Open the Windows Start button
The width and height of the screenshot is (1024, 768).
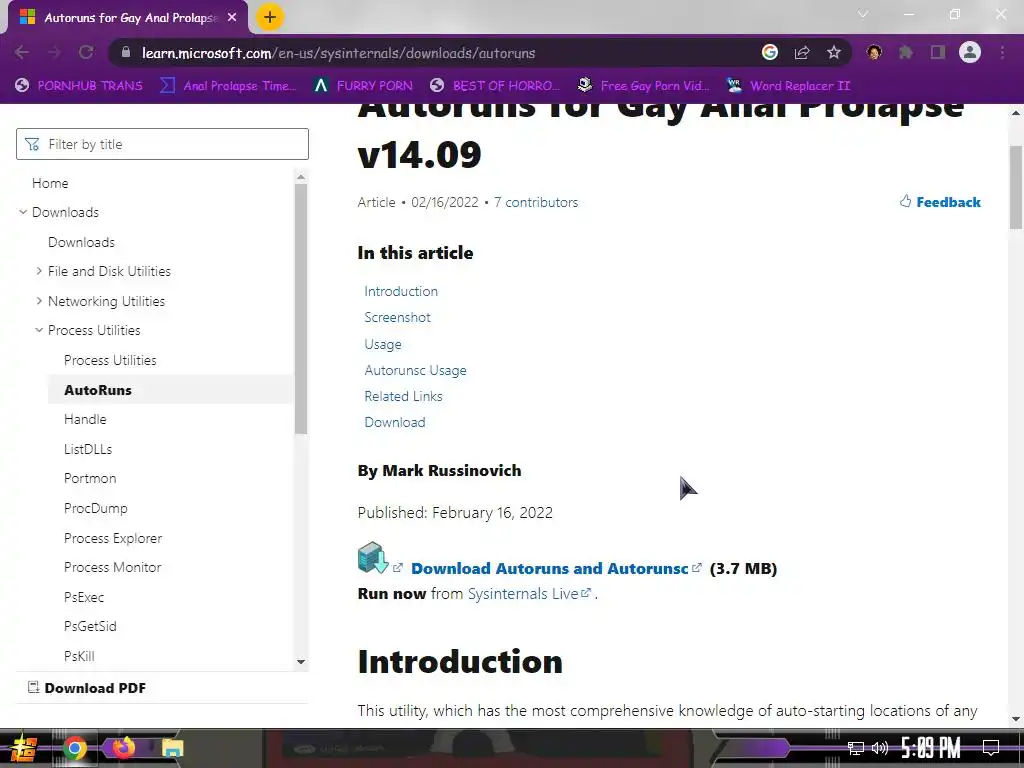(x=24, y=748)
